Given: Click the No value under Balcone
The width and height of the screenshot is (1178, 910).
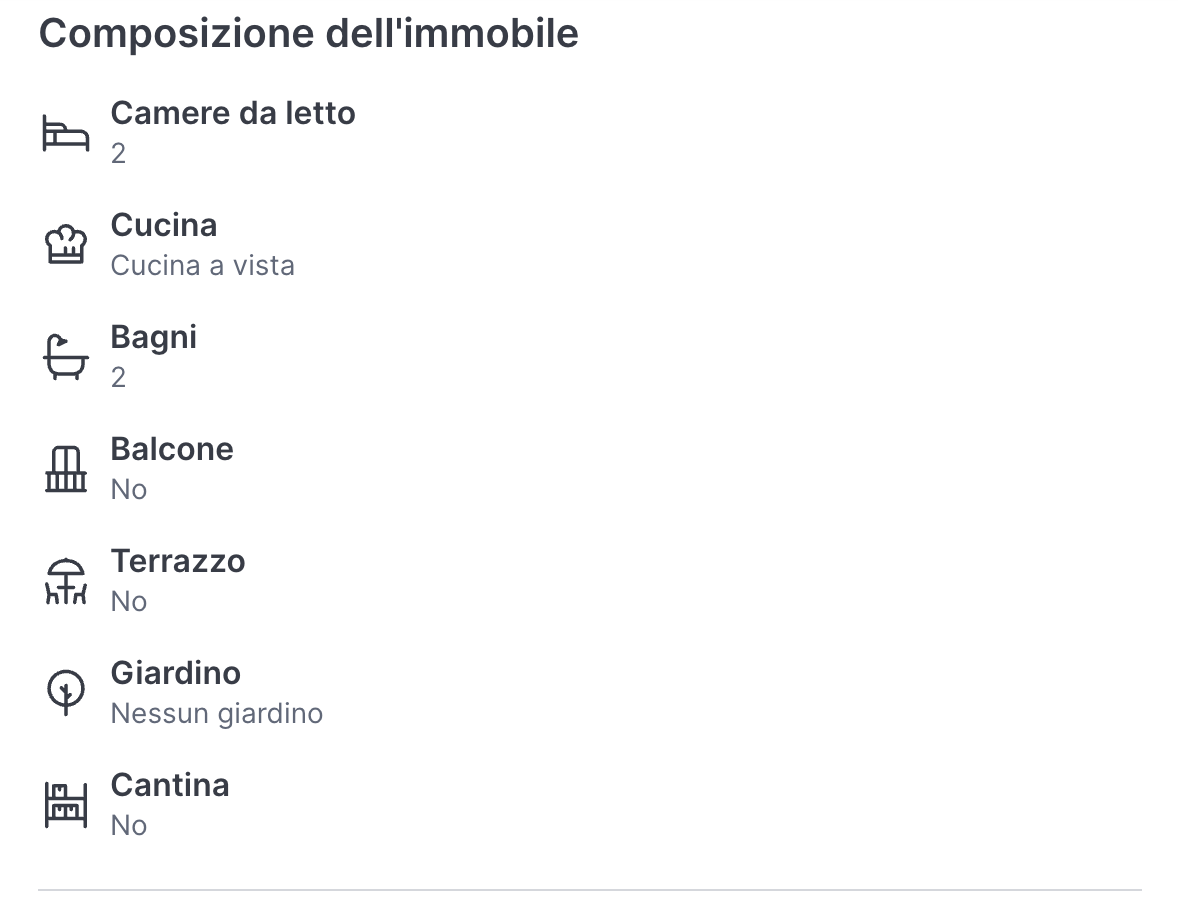Looking at the screenshot, I should [129, 490].
